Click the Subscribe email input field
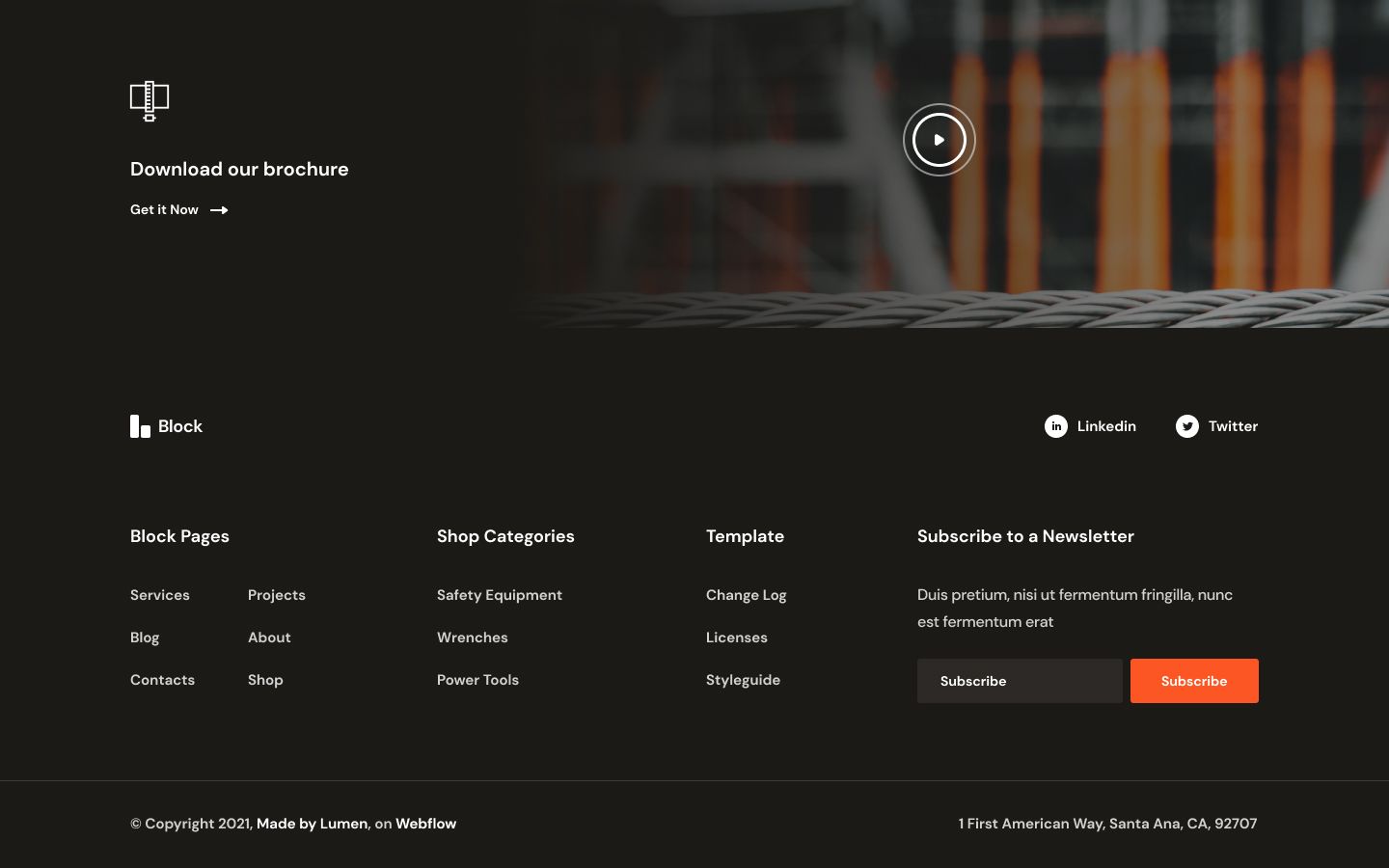1389x868 pixels. click(x=1020, y=681)
